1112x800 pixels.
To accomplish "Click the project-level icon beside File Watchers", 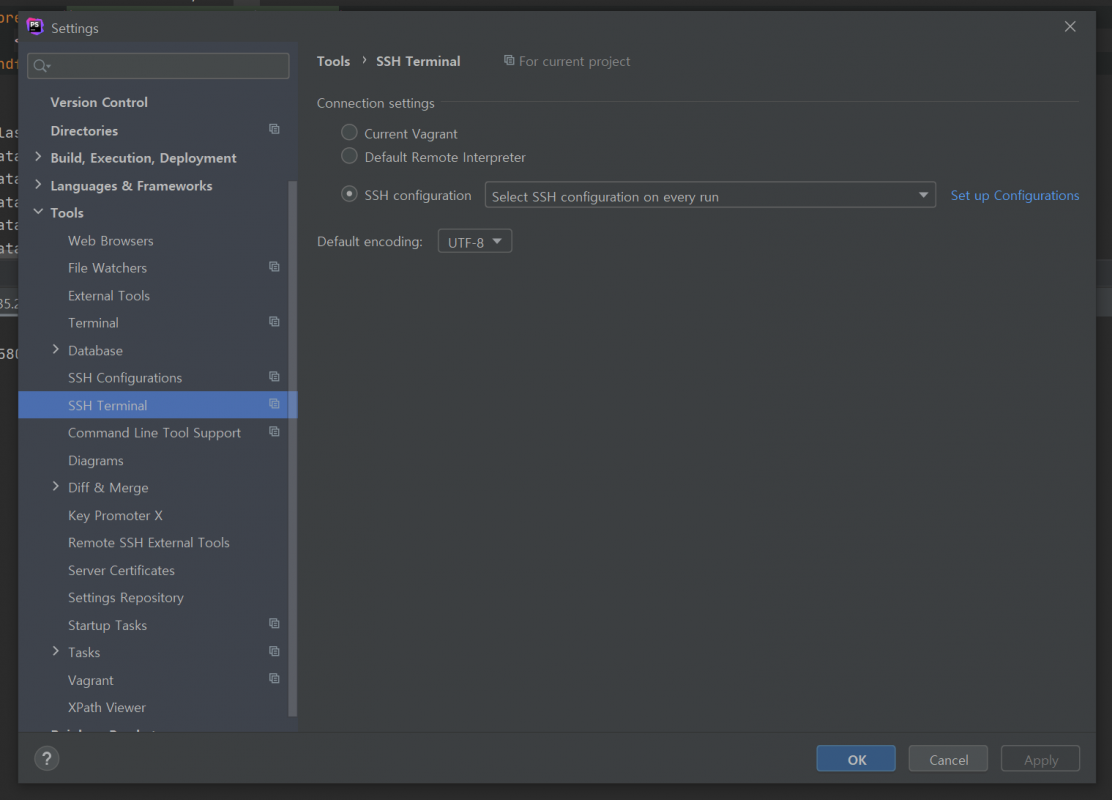I will point(274,267).
